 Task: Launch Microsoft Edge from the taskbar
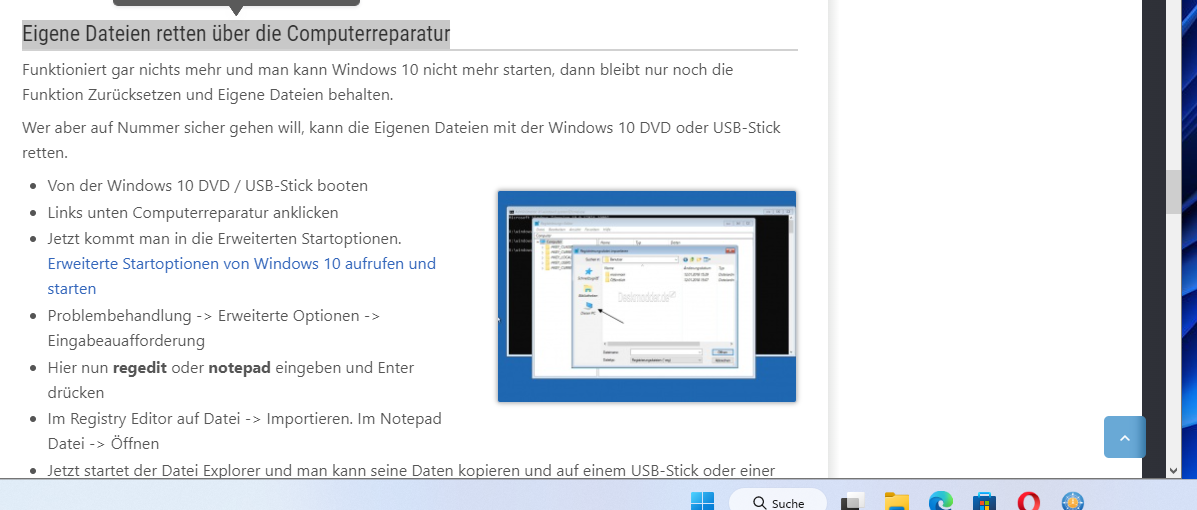point(941,501)
